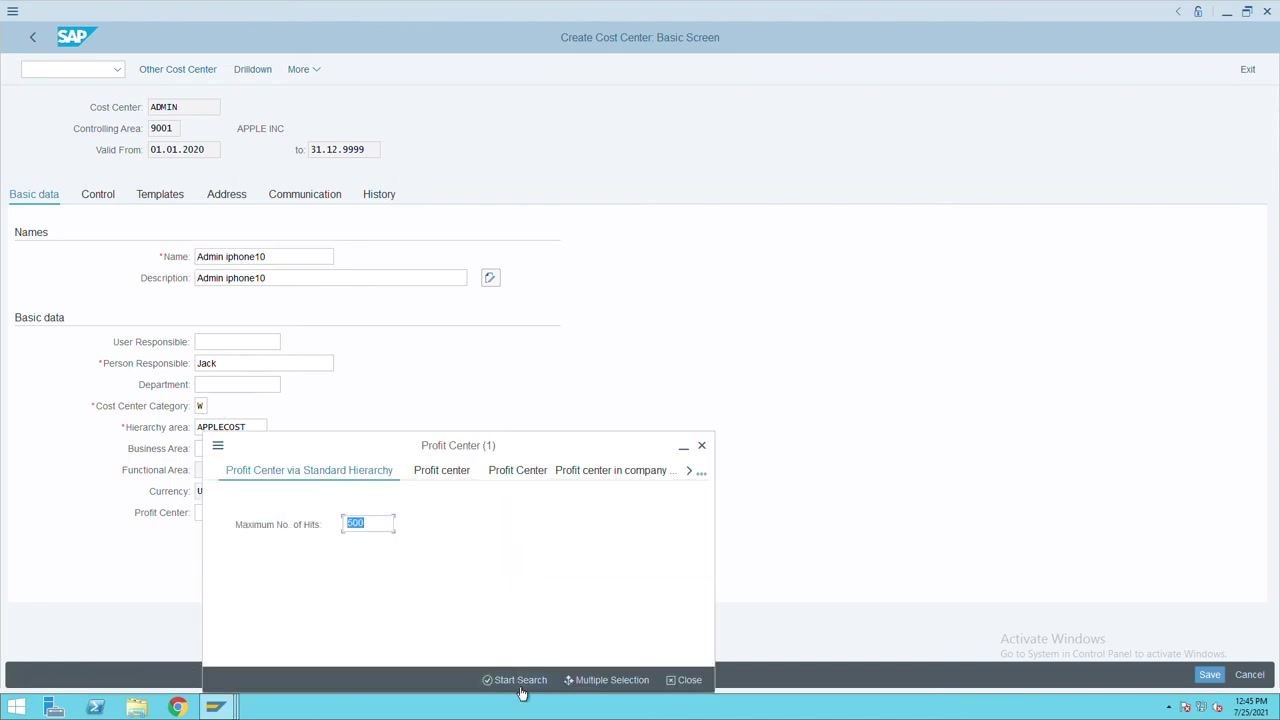Open the Windows Start menu
Viewport: 1280px width, 720px height.
17,708
